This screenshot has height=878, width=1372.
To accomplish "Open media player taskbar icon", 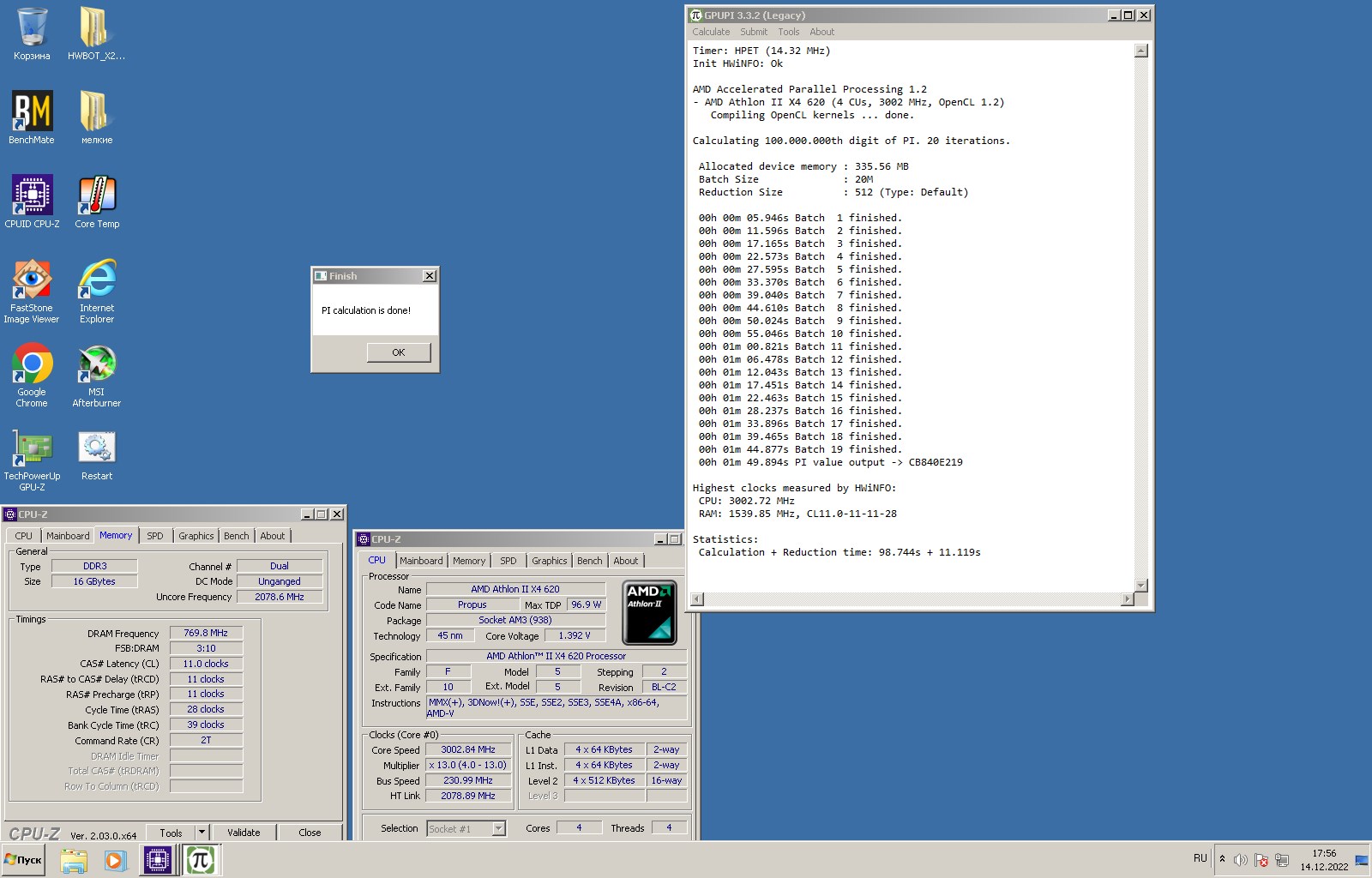I will click(x=115, y=860).
